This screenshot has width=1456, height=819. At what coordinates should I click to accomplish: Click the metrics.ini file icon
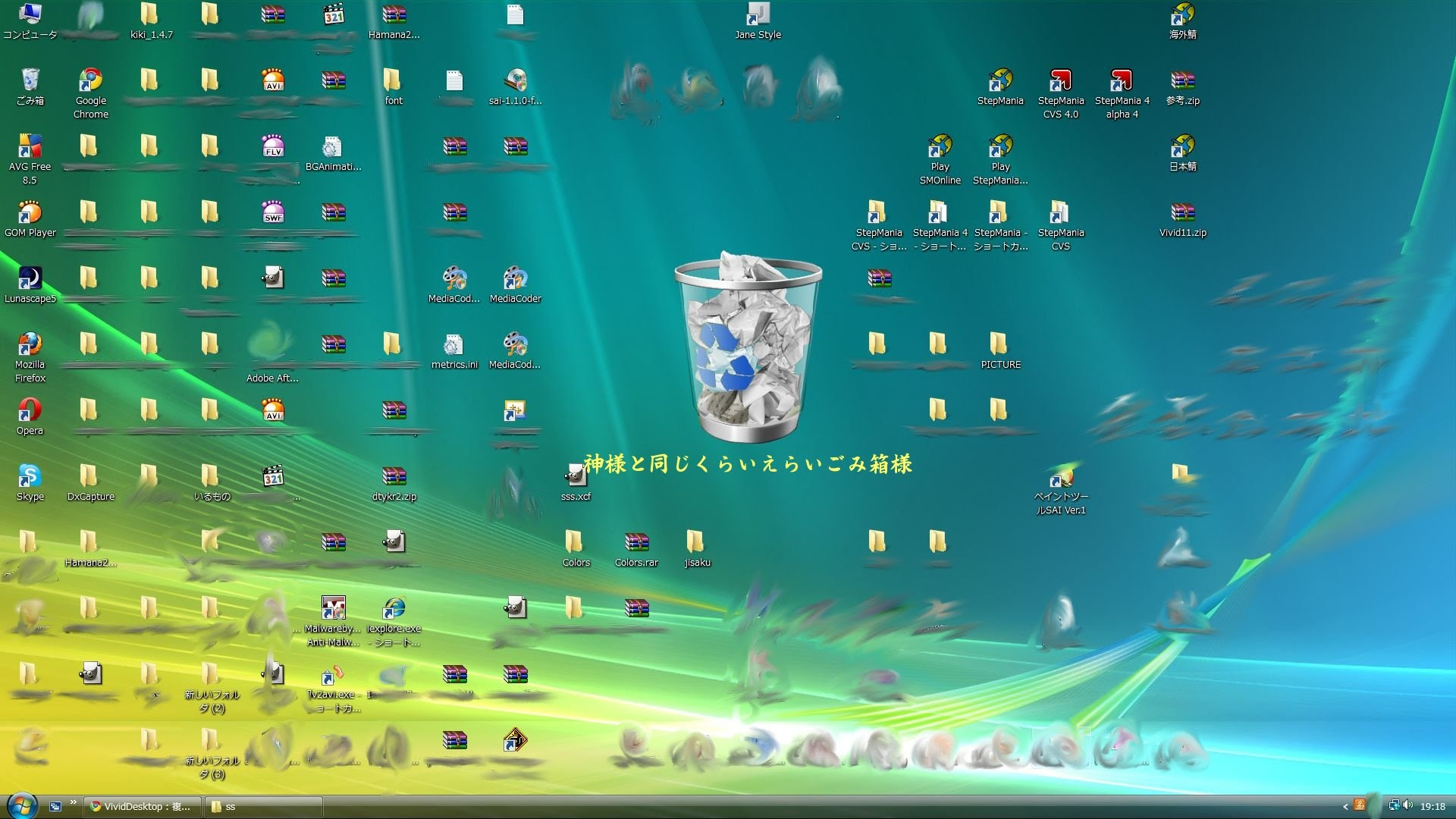point(453,345)
